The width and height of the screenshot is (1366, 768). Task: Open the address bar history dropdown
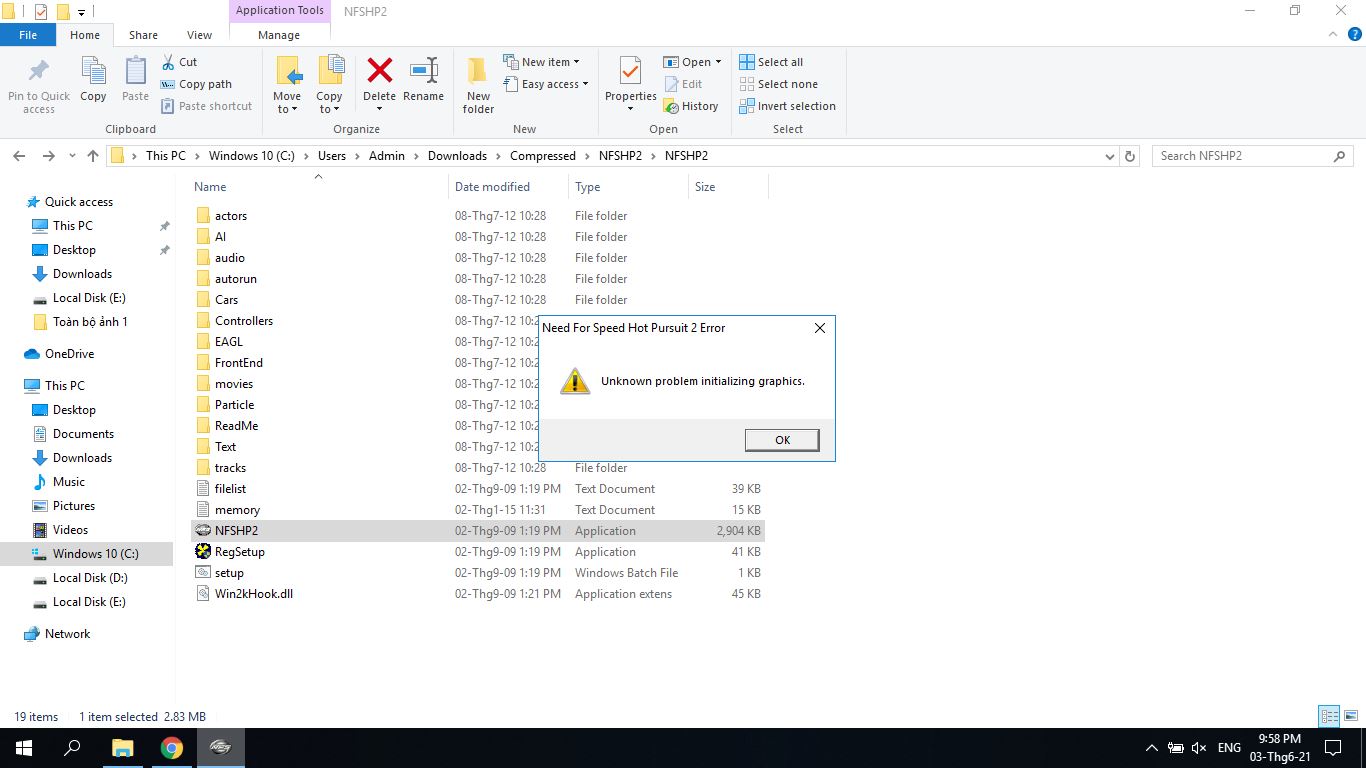pyautogui.click(x=1110, y=156)
